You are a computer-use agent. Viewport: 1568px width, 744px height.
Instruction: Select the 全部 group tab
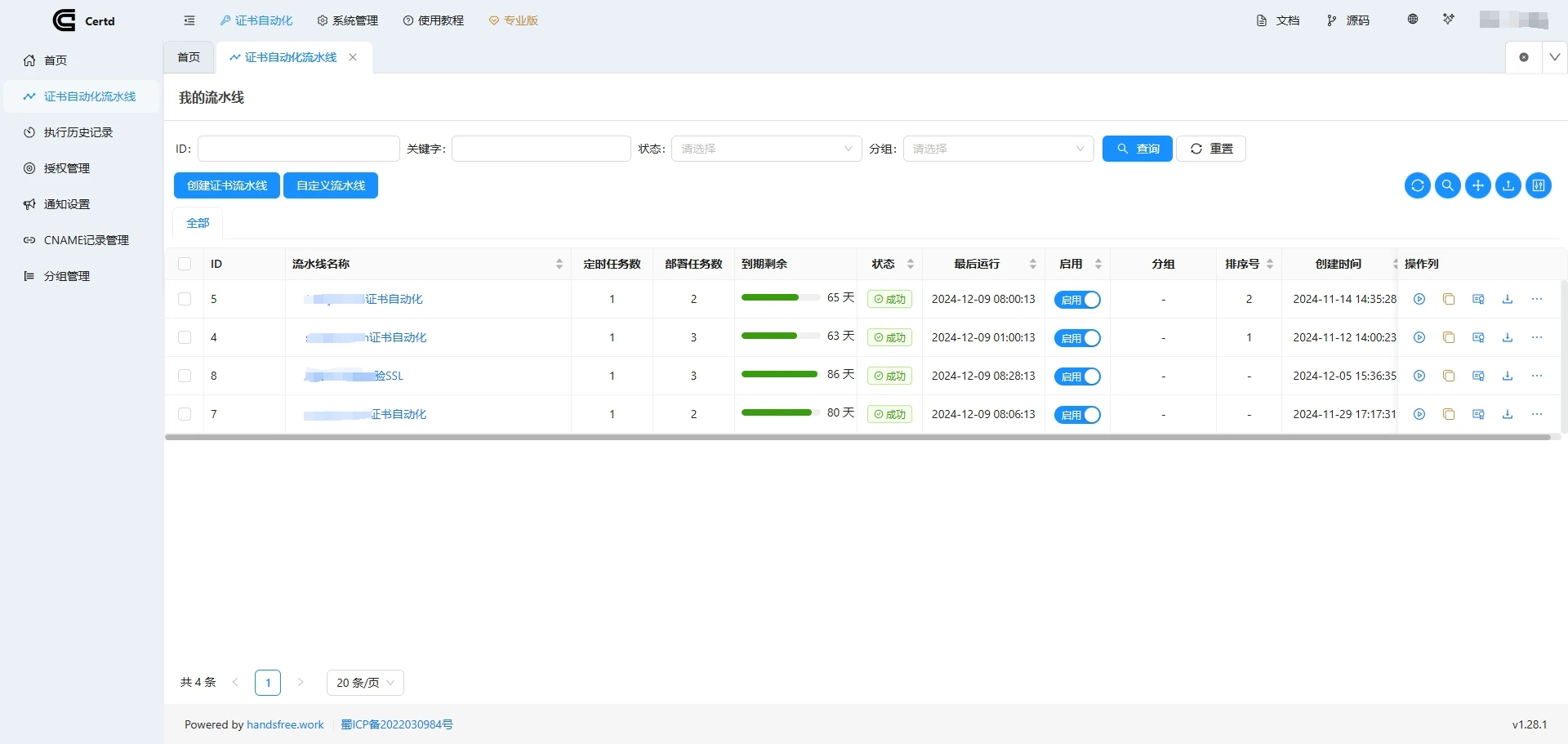pyautogui.click(x=198, y=223)
